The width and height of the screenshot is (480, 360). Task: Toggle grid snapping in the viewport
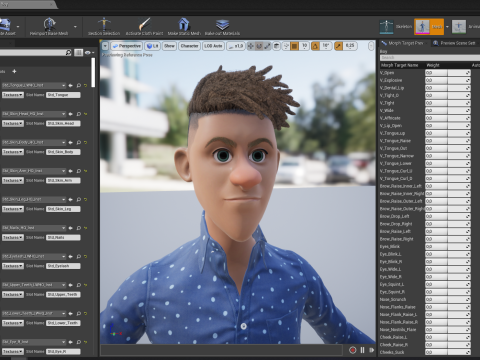(295, 46)
